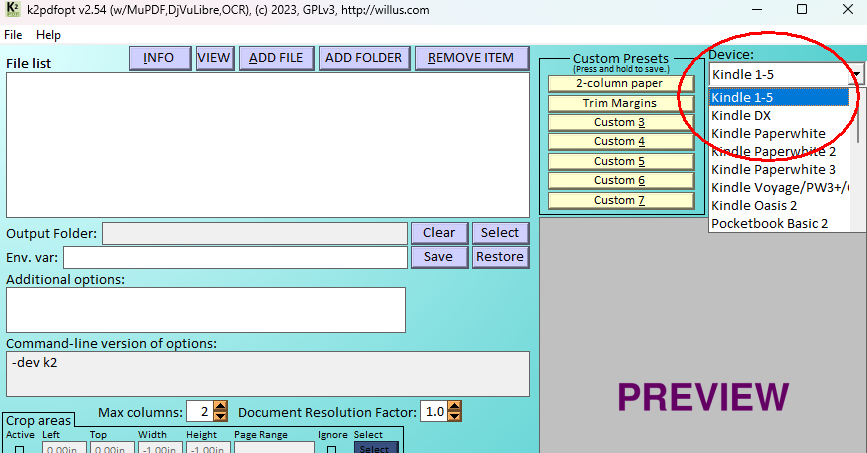Open the Help menu
867x453 pixels.
pos(48,35)
